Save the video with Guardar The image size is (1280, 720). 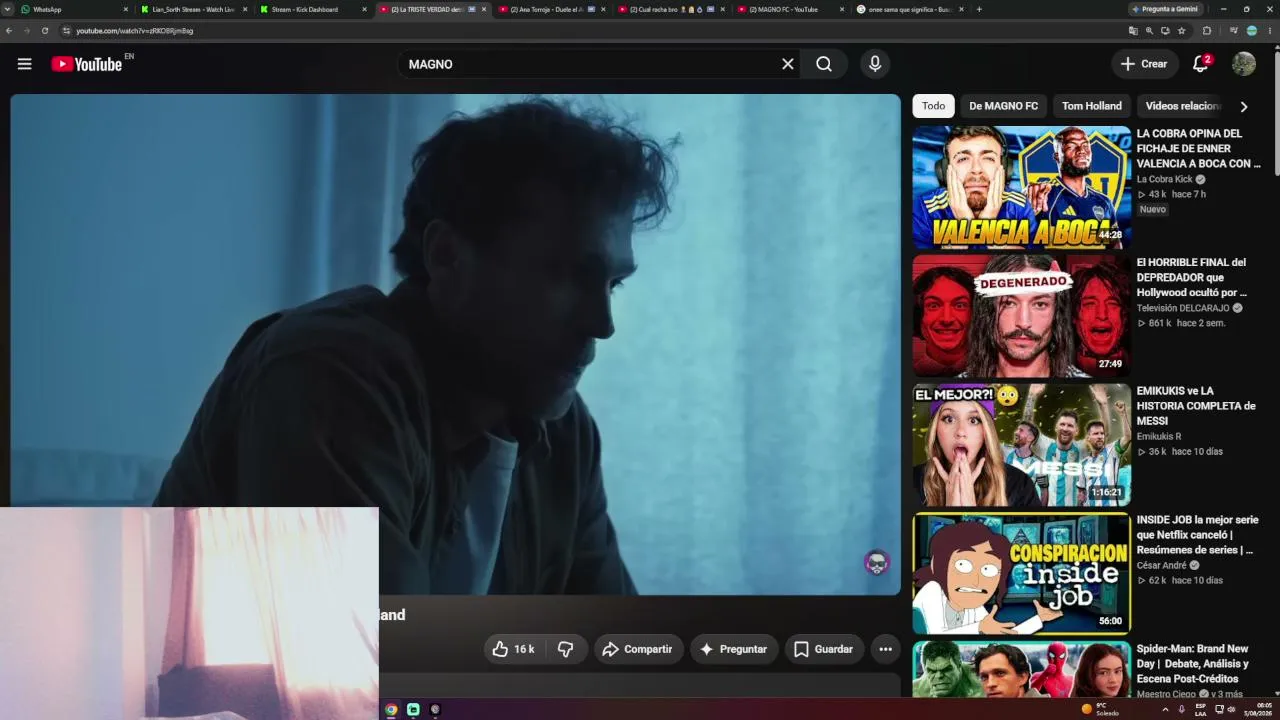tap(824, 649)
